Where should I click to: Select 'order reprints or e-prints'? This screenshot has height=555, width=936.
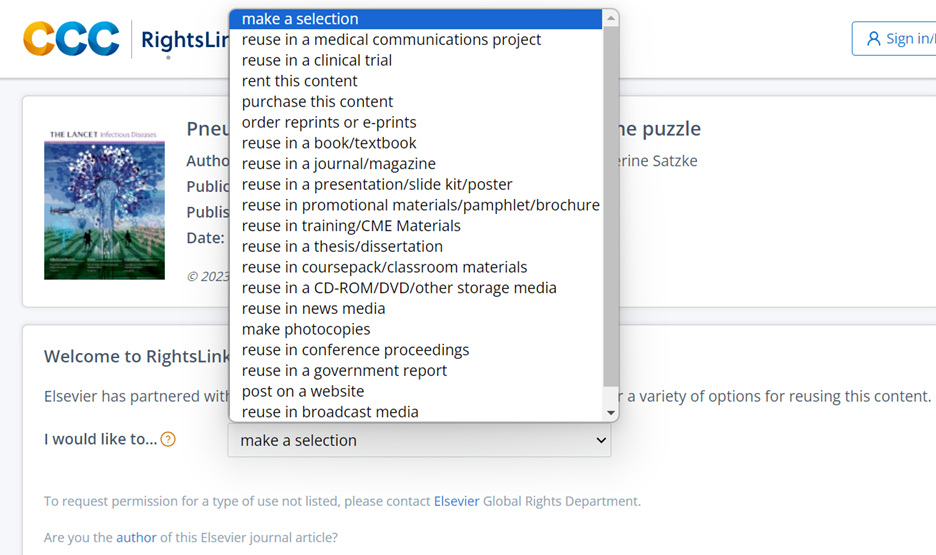pyautogui.click(x=328, y=122)
